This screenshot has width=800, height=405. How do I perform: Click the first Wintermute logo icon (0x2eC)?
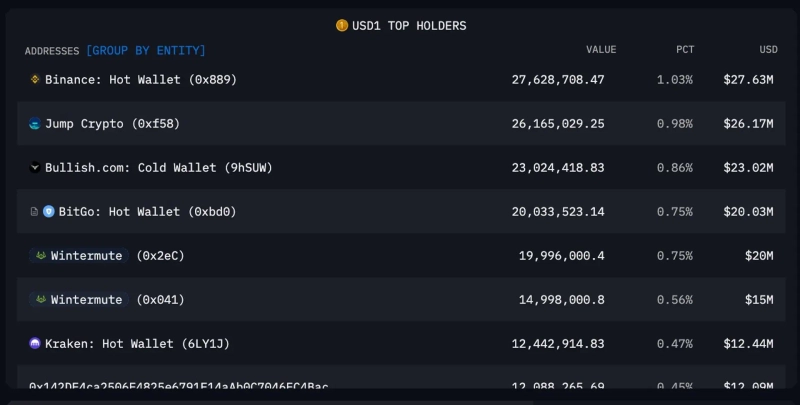[41, 256]
